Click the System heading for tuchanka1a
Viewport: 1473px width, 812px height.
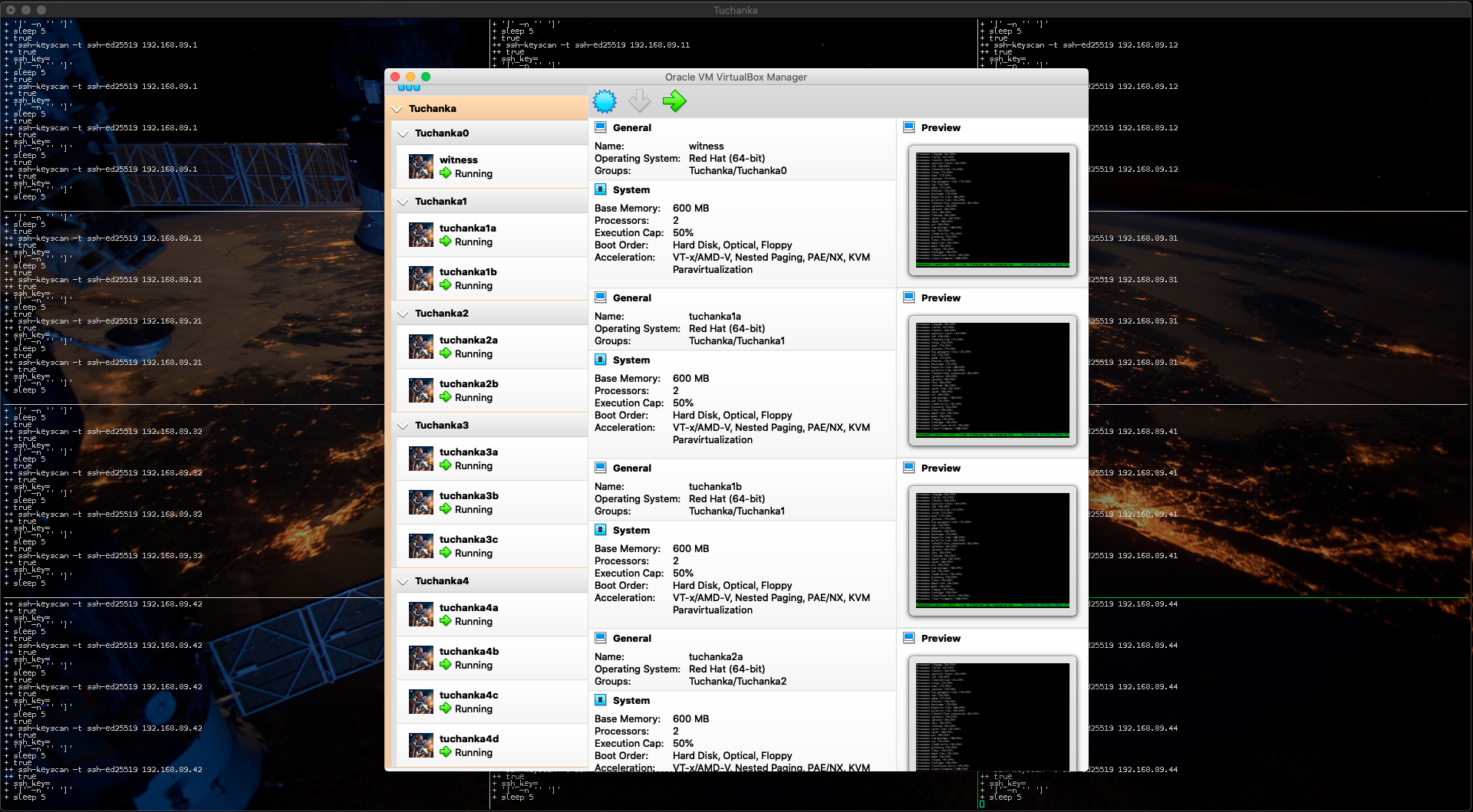point(631,360)
